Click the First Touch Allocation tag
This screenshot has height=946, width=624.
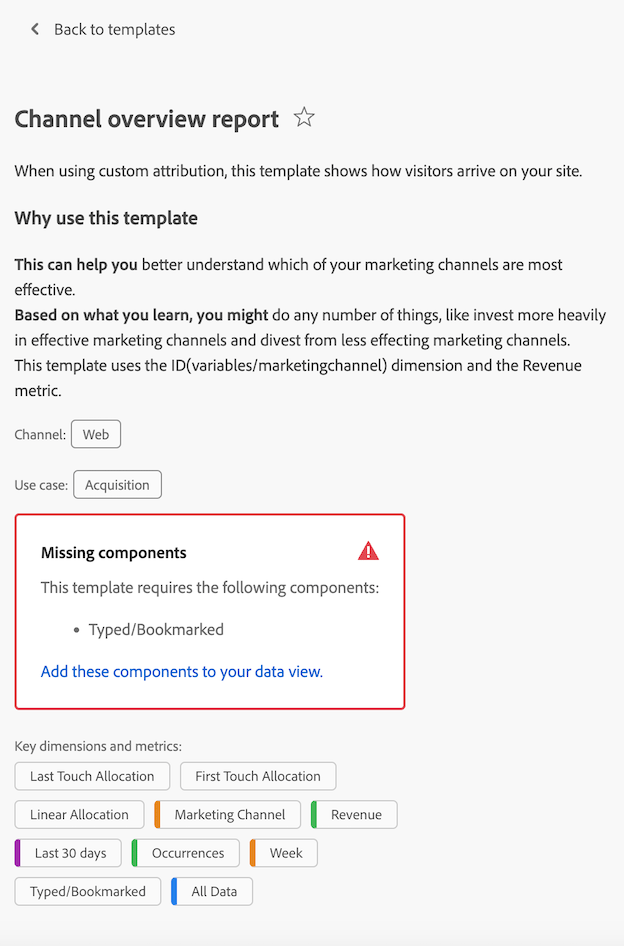pyautogui.click(x=258, y=776)
